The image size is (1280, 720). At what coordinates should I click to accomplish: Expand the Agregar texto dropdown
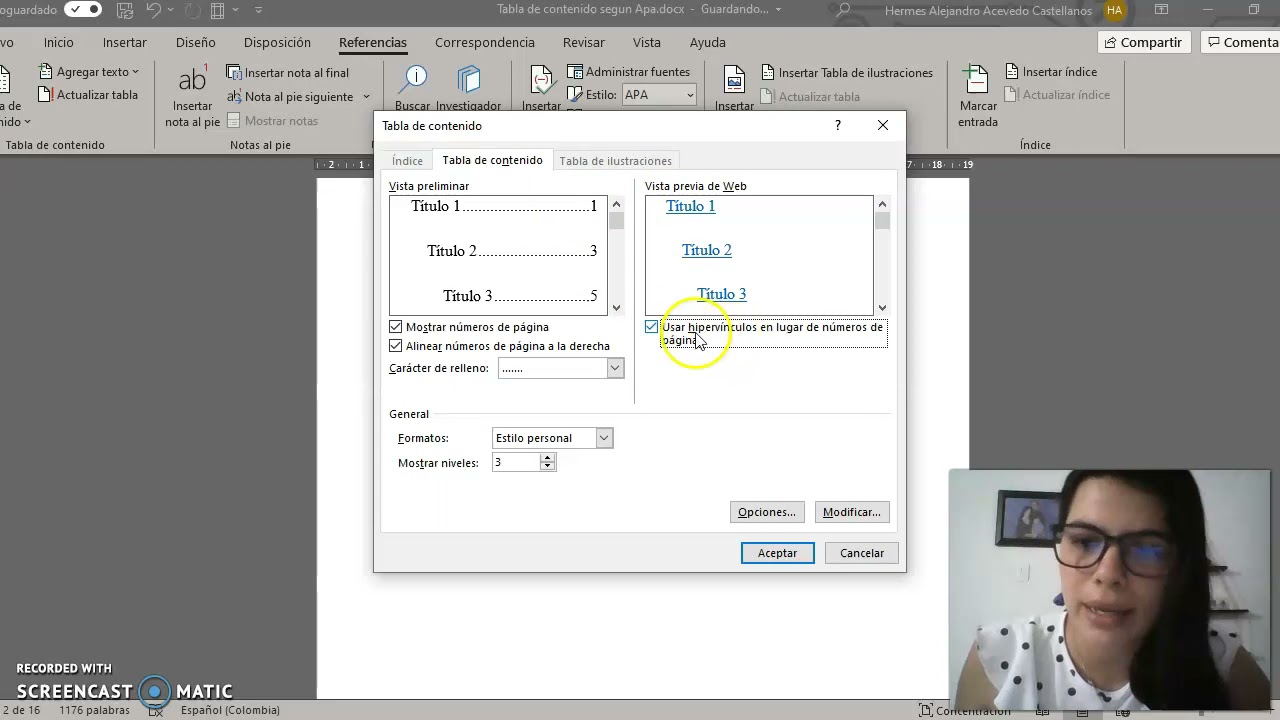pyautogui.click(x=90, y=72)
